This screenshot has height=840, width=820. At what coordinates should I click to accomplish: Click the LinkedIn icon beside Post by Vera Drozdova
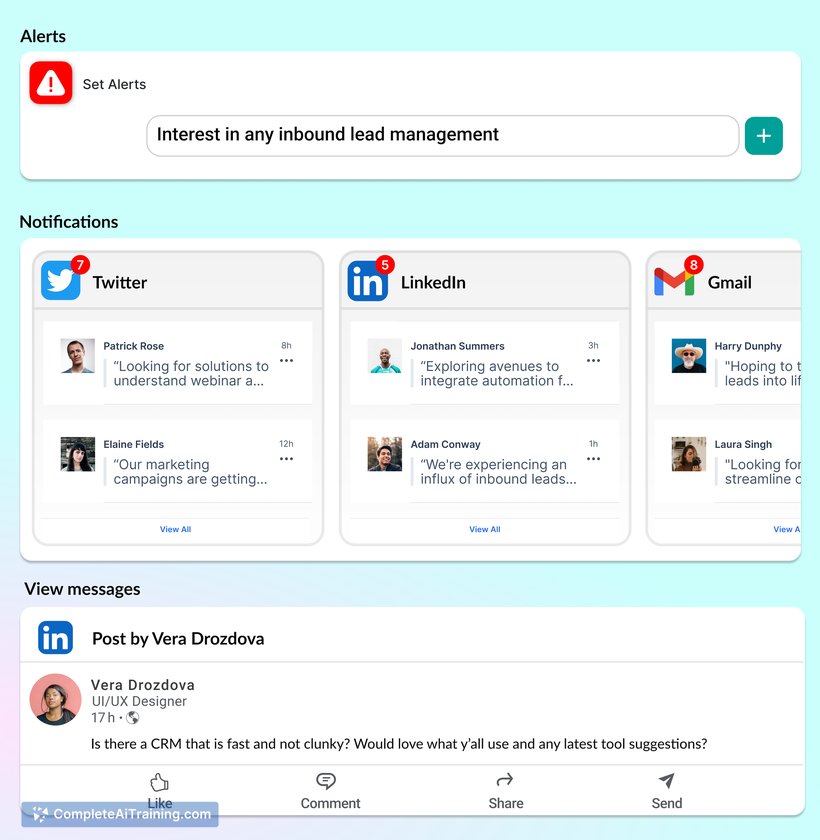(x=55, y=638)
